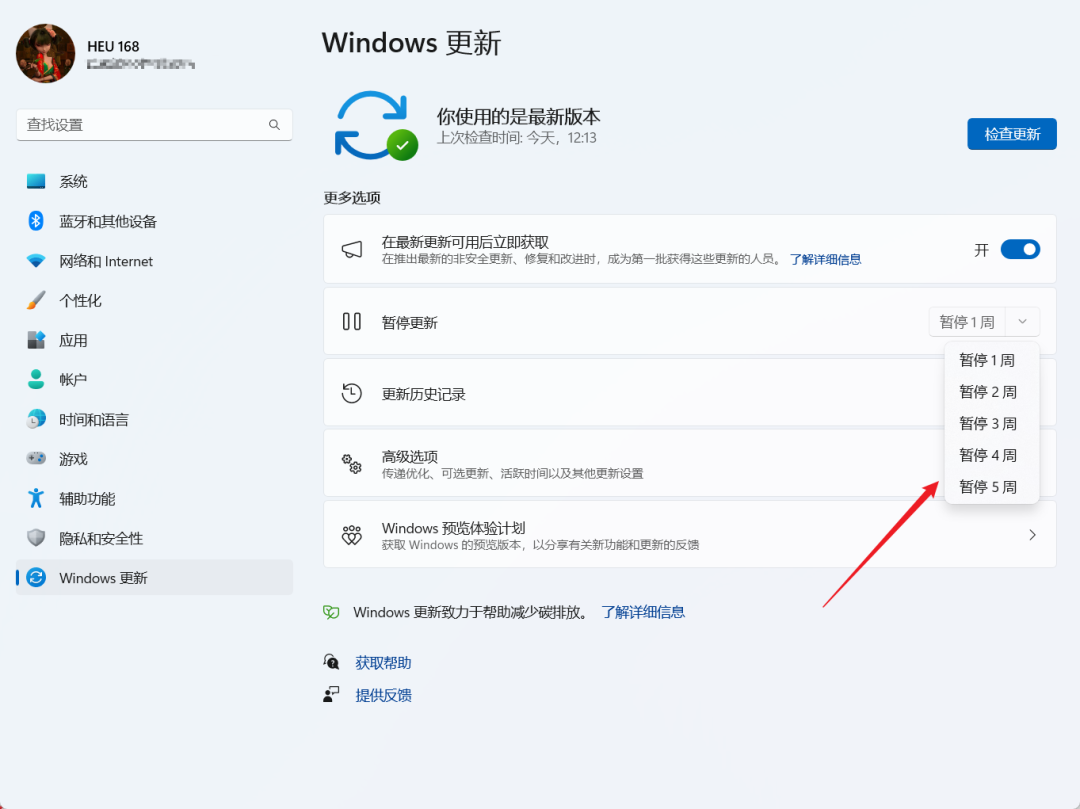Open Windows 预览体验计划 chevron arrow
Image resolution: width=1080 pixels, height=809 pixels.
coord(1032,535)
